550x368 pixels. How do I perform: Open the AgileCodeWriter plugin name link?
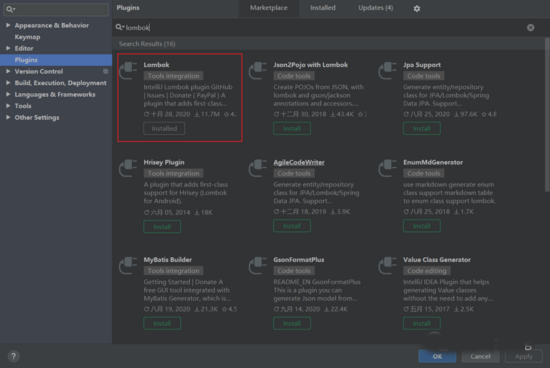click(299, 162)
